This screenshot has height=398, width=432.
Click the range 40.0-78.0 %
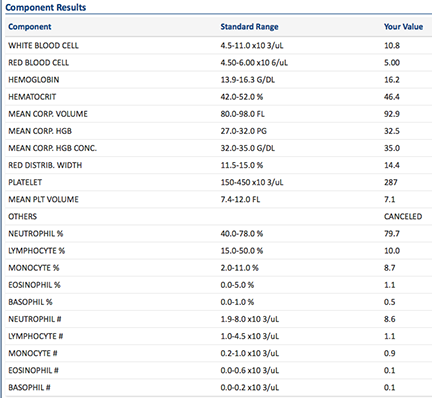(x=242, y=234)
